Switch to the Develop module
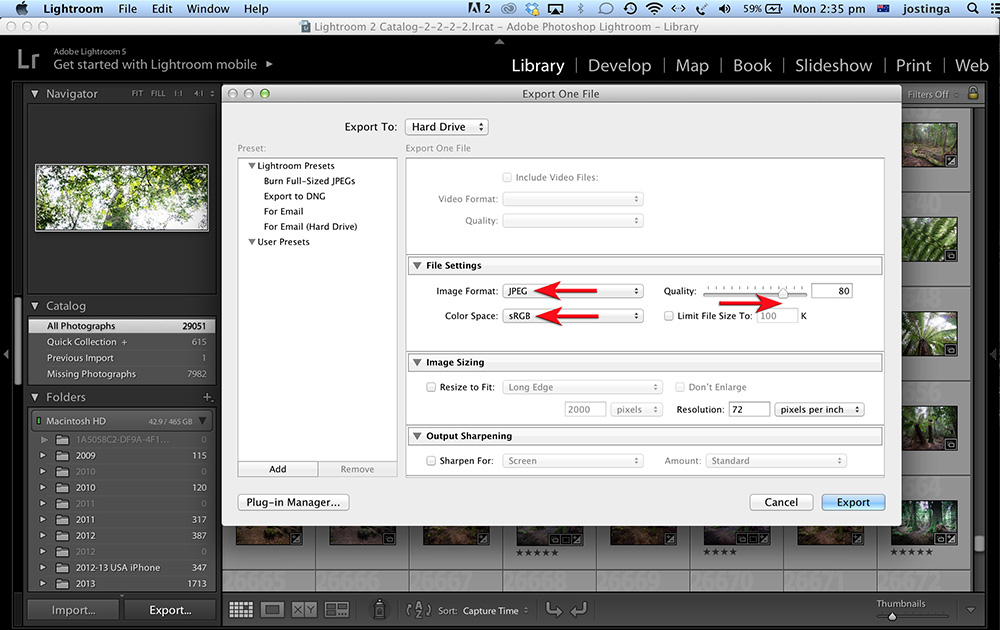 pyautogui.click(x=619, y=65)
